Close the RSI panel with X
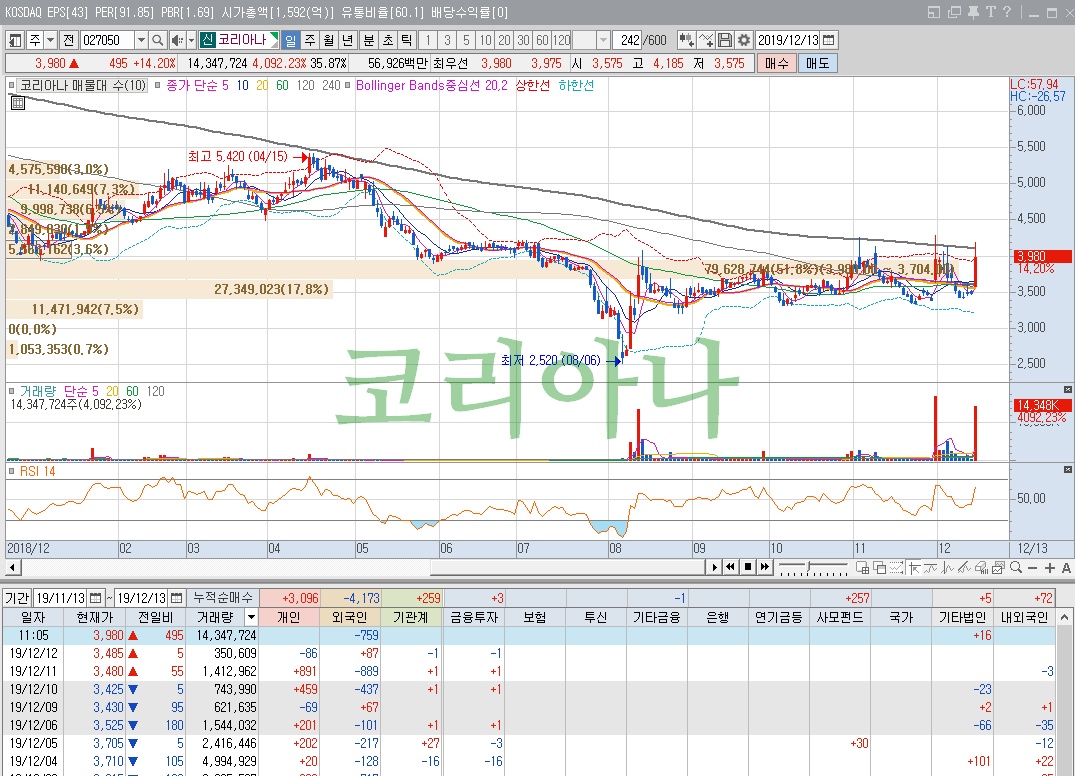The image size is (1075, 776). click(x=1067, y=470)
